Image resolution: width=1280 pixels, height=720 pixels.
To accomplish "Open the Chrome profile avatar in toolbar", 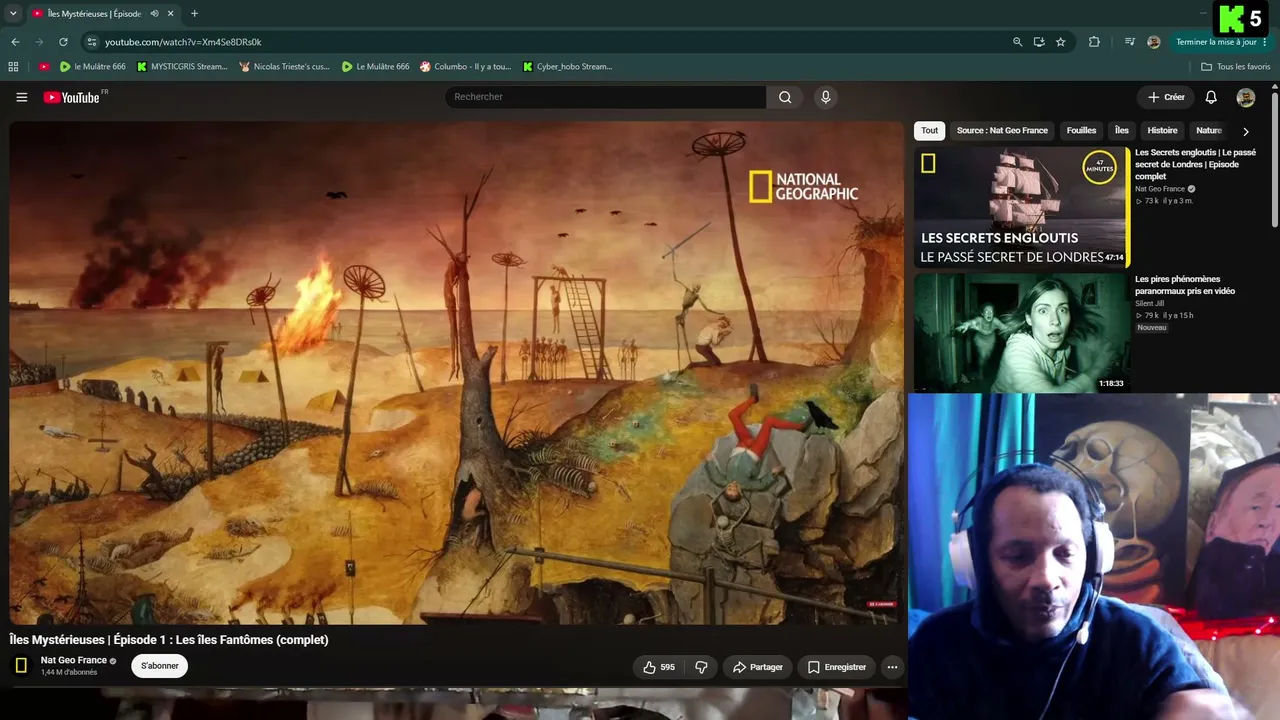I will (1154, 42).
